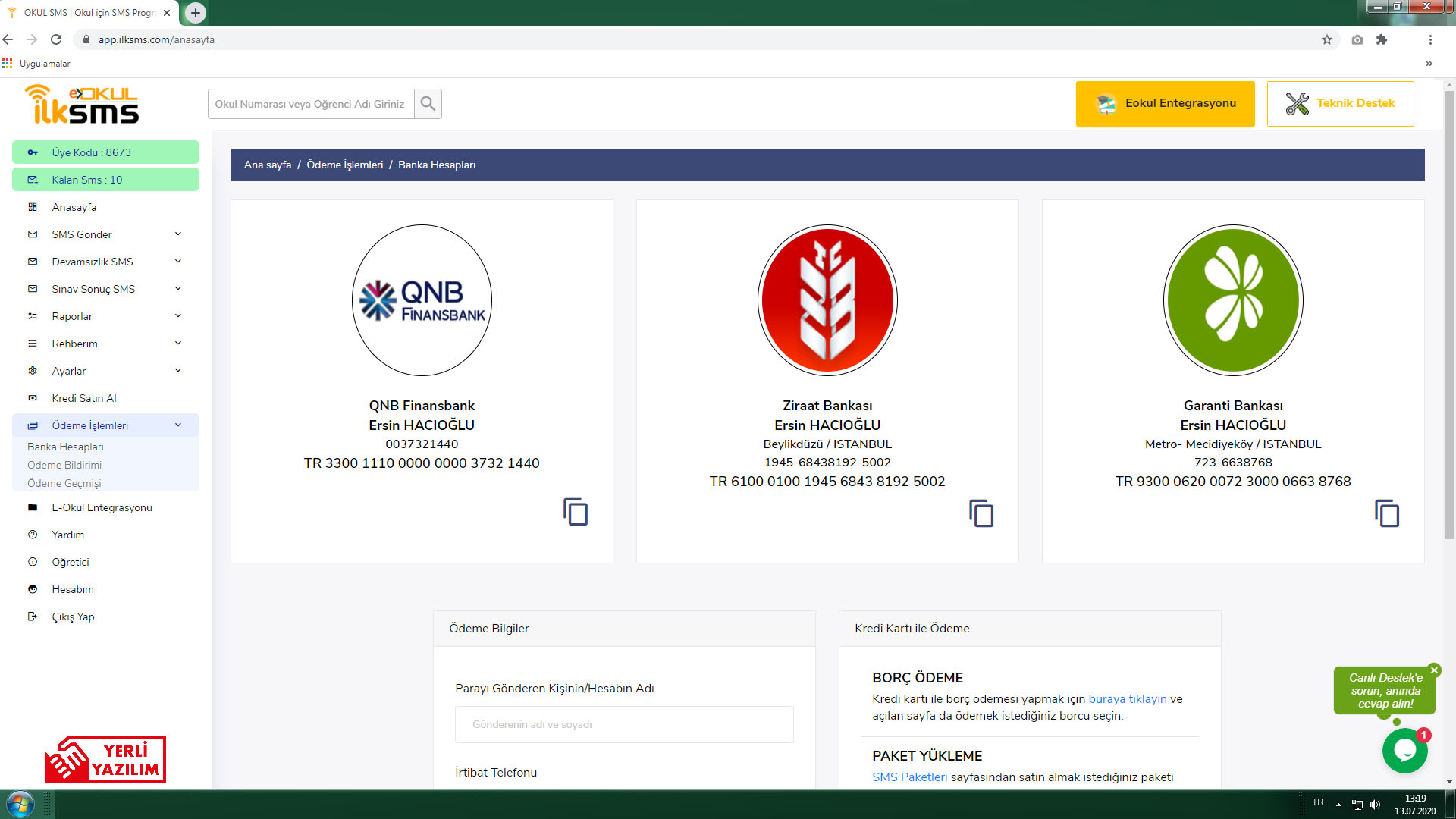This screenshot has height=819, width=1456.
Task: Click the taskbar network icon
Action: click(x=1357, y=805)
